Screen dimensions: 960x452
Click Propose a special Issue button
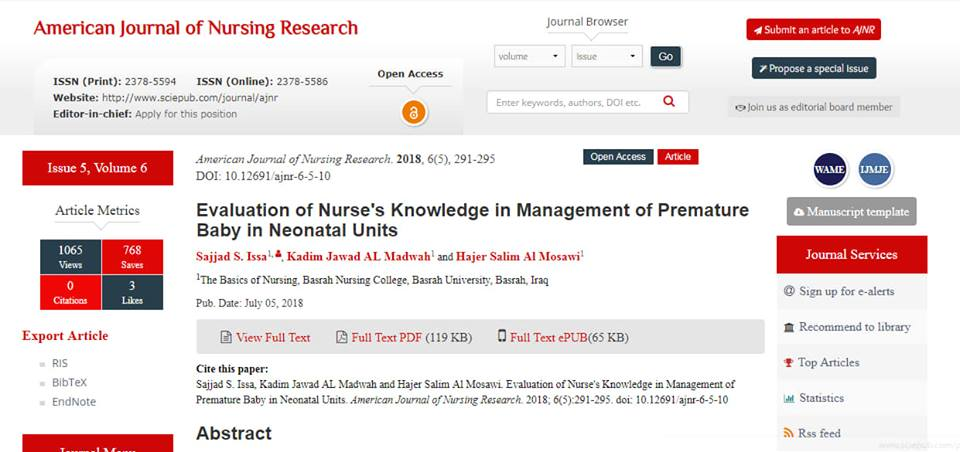(x=814, y=68)
